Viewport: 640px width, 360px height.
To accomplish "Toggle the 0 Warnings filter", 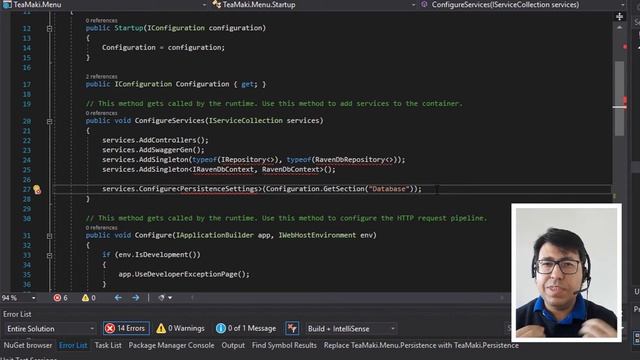I will pyautogui.click(x=180, y=328).
